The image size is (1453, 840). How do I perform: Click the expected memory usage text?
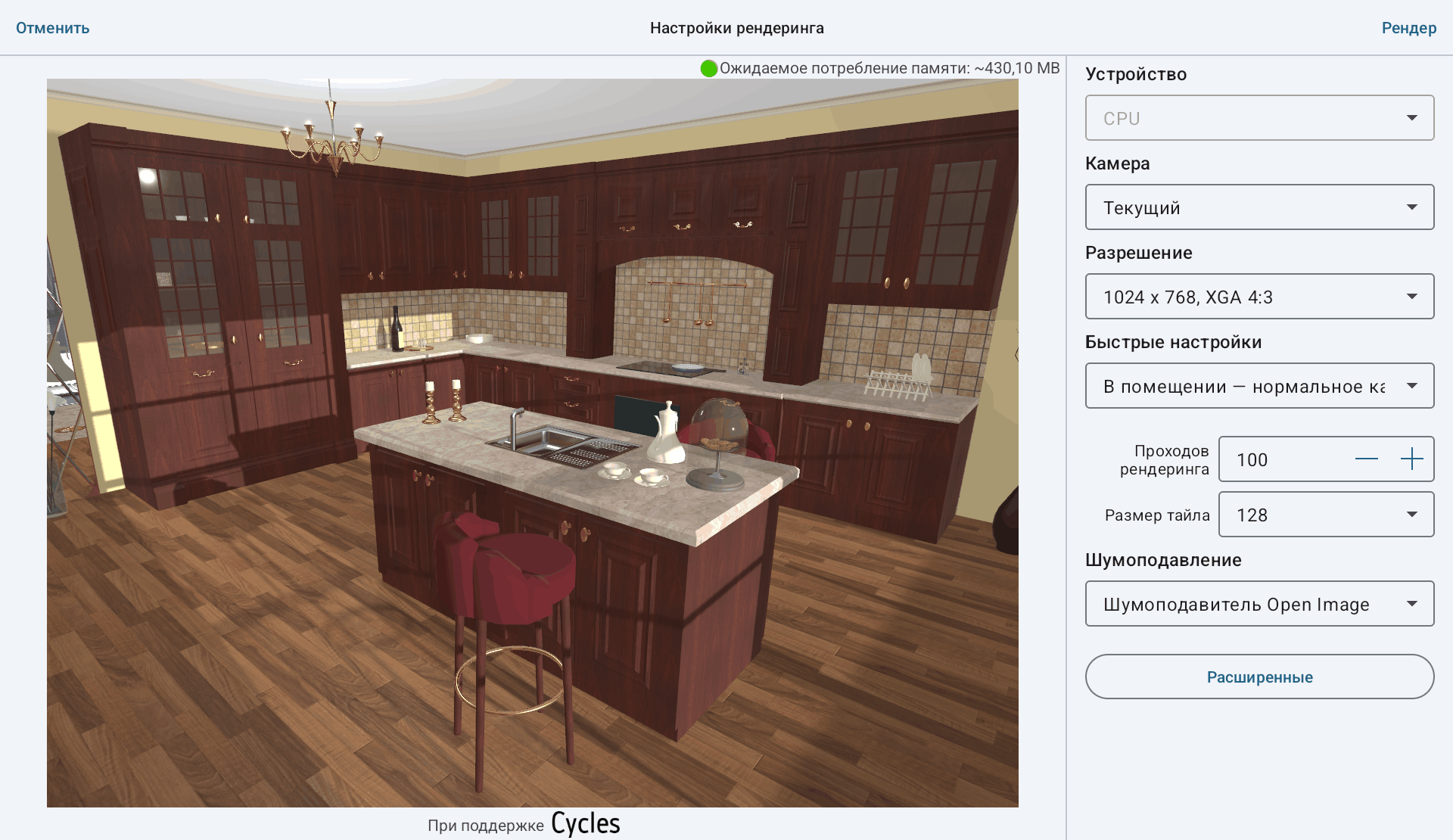889,68
